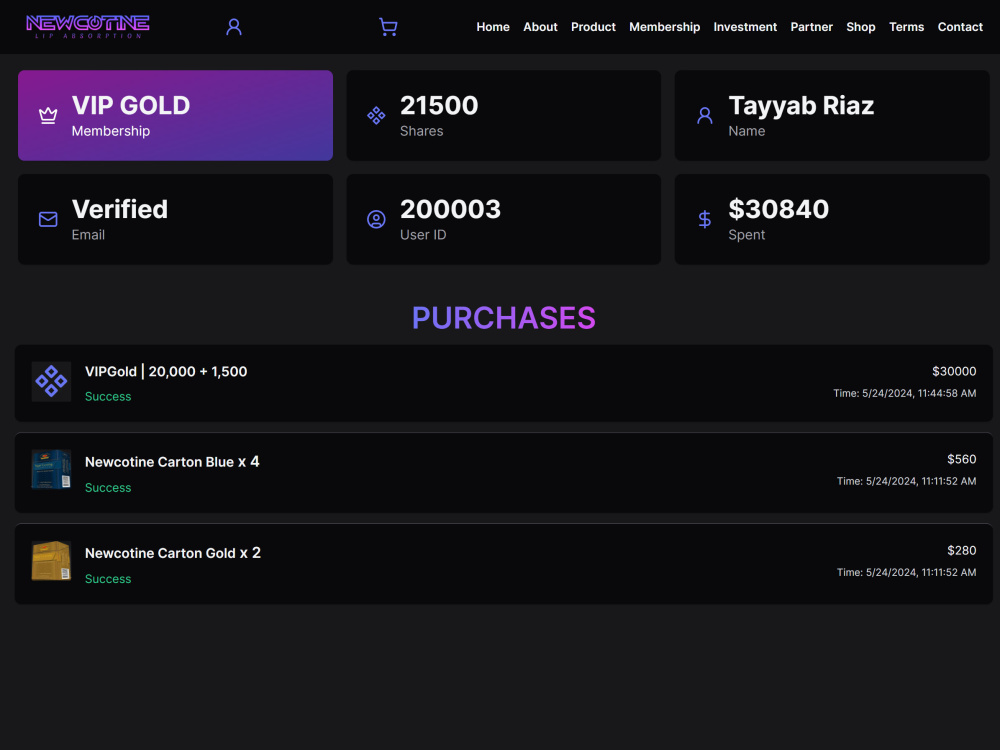Screen dimensions: 1000x750
Task: Open Newcotine Carton Gold product thumbnail
Action: tap(51, 561)
